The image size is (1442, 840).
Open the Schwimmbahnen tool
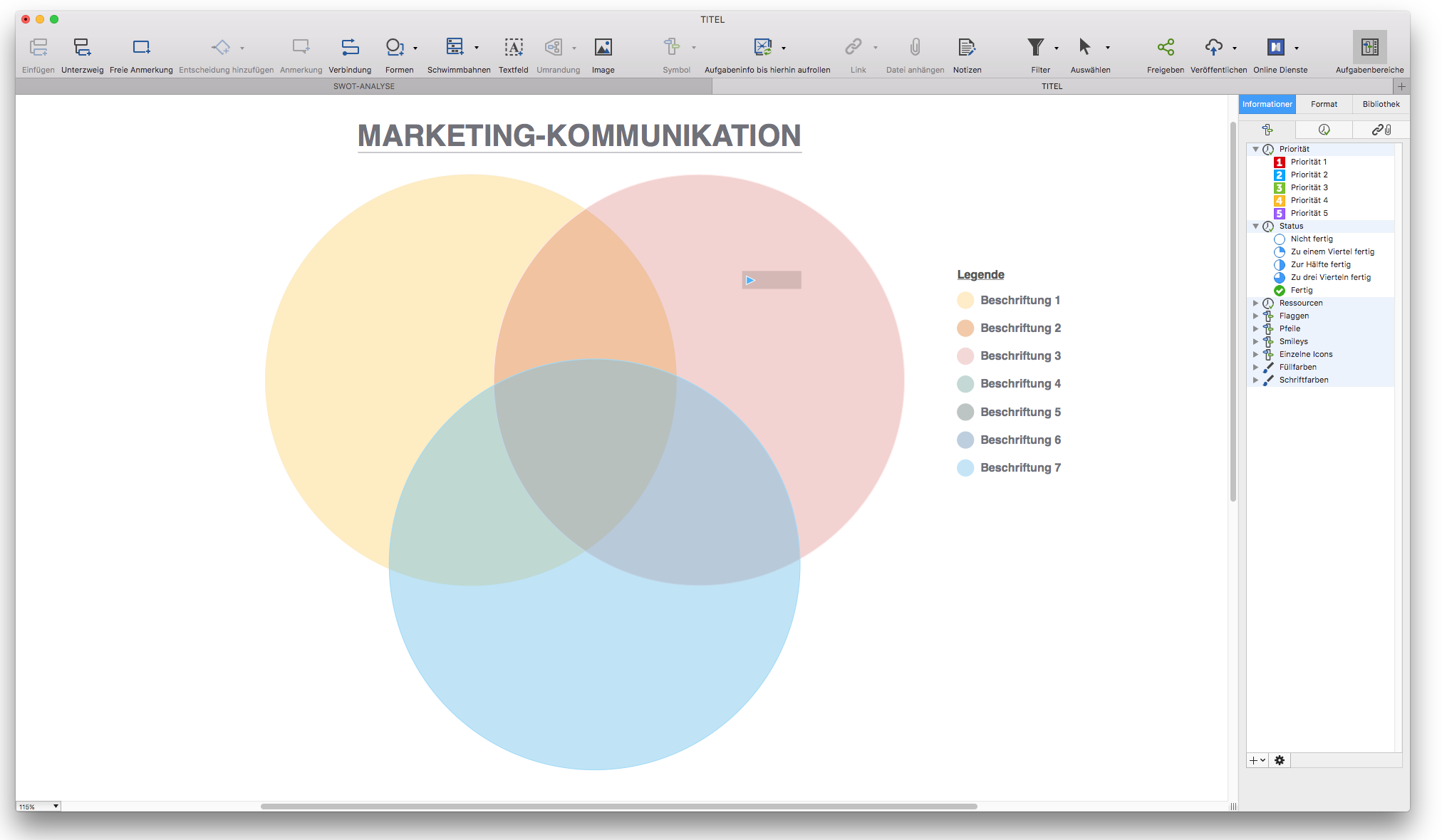pyautogui.click(x=455, y=47)
